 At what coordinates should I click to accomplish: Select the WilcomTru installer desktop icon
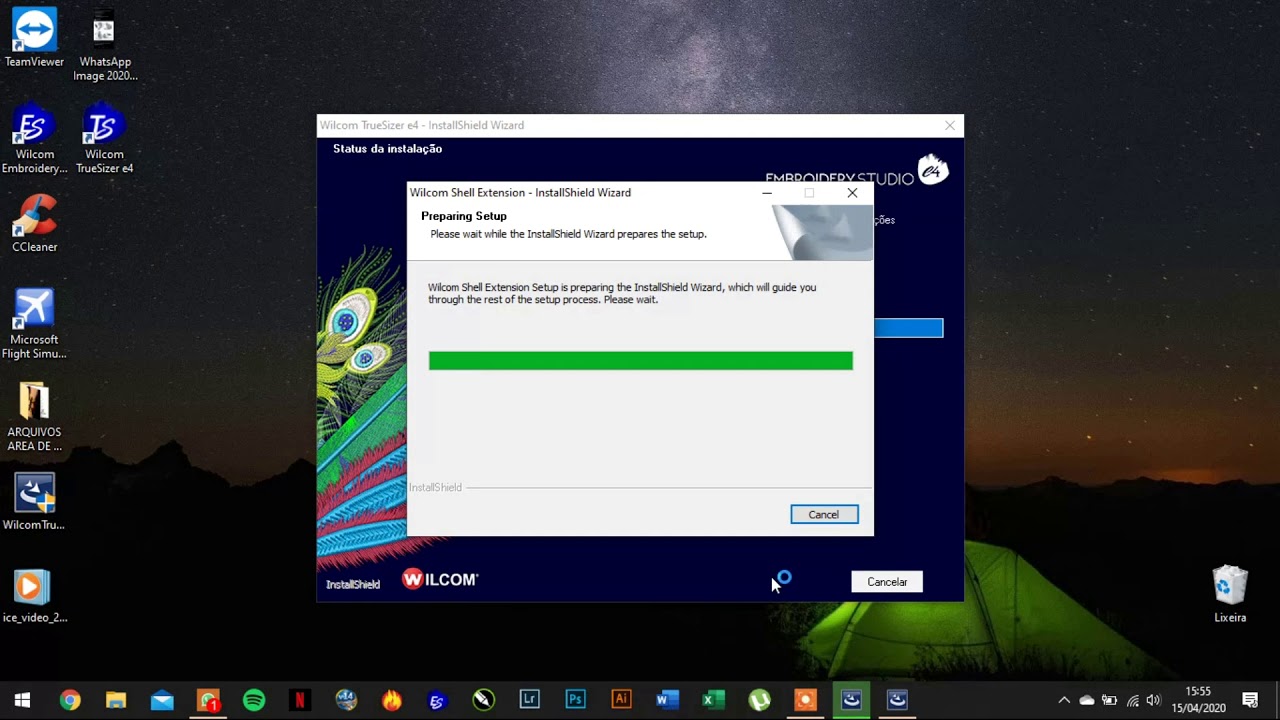(34, 502)
